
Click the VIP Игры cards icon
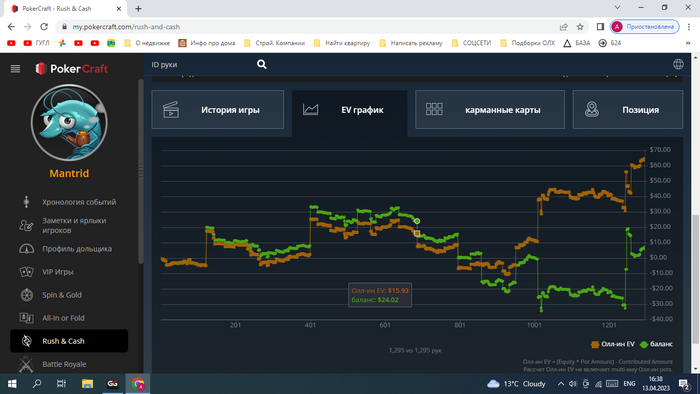pos(26,271)
